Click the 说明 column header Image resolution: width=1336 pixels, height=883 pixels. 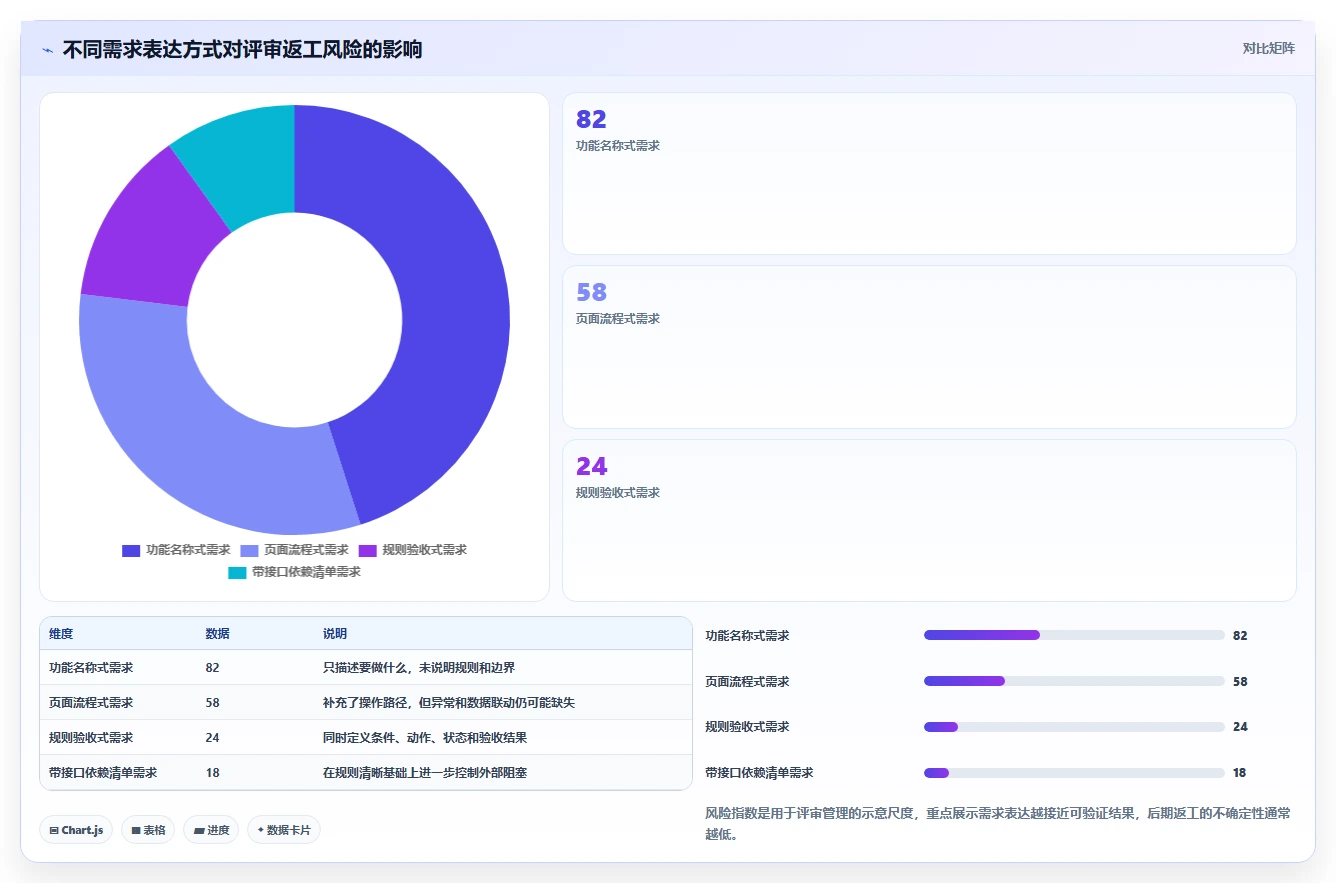point(335,634)
